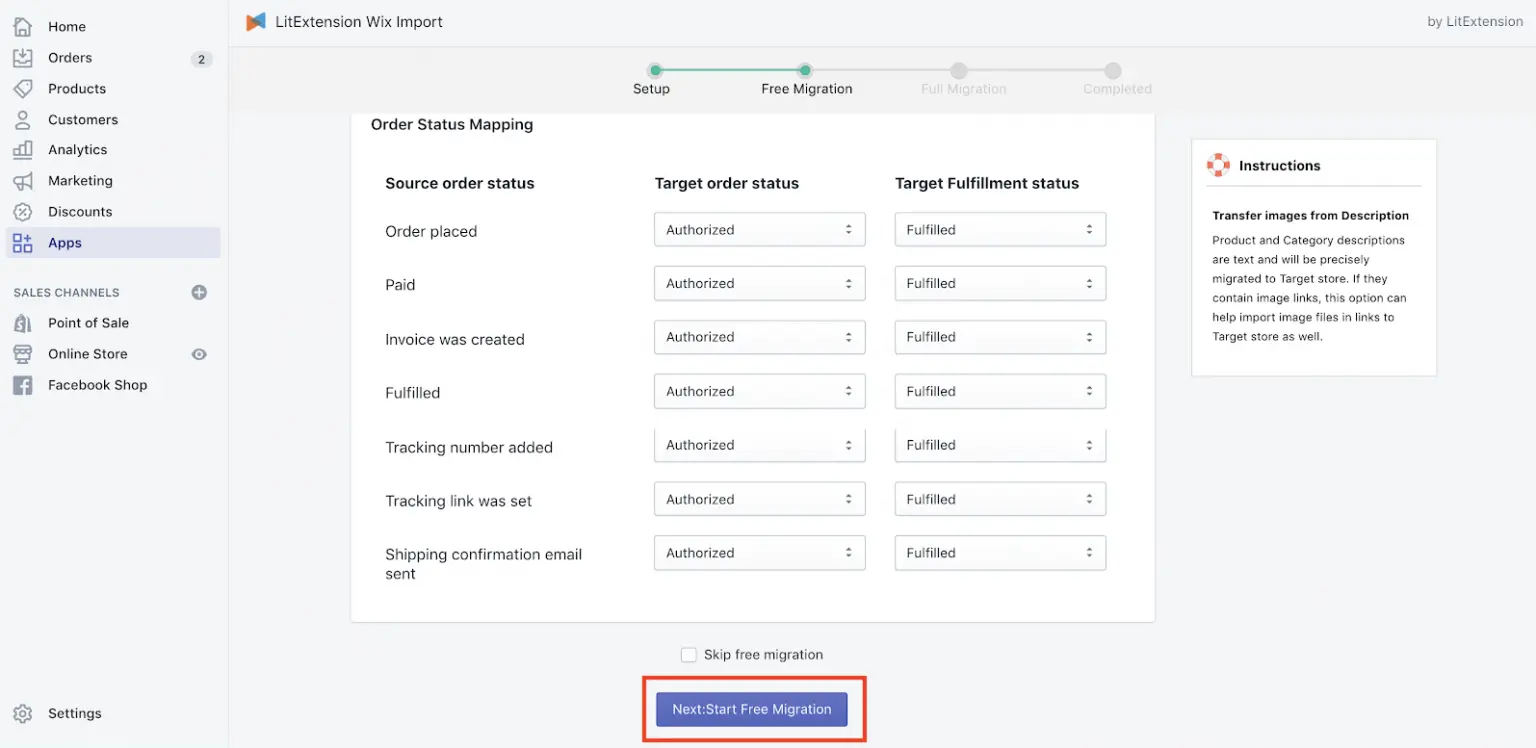View Online Store with eye icon
This screenshot has width=1536, height=748.
coord(199,354)
